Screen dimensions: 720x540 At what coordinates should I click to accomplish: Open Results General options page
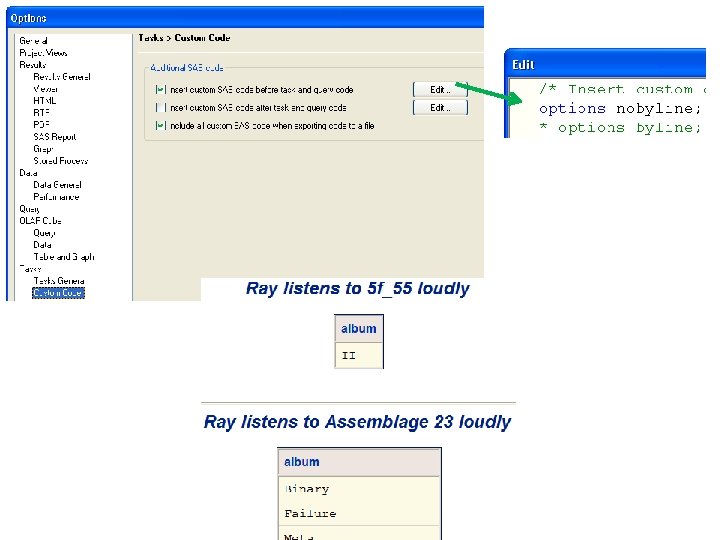(62, 77)
